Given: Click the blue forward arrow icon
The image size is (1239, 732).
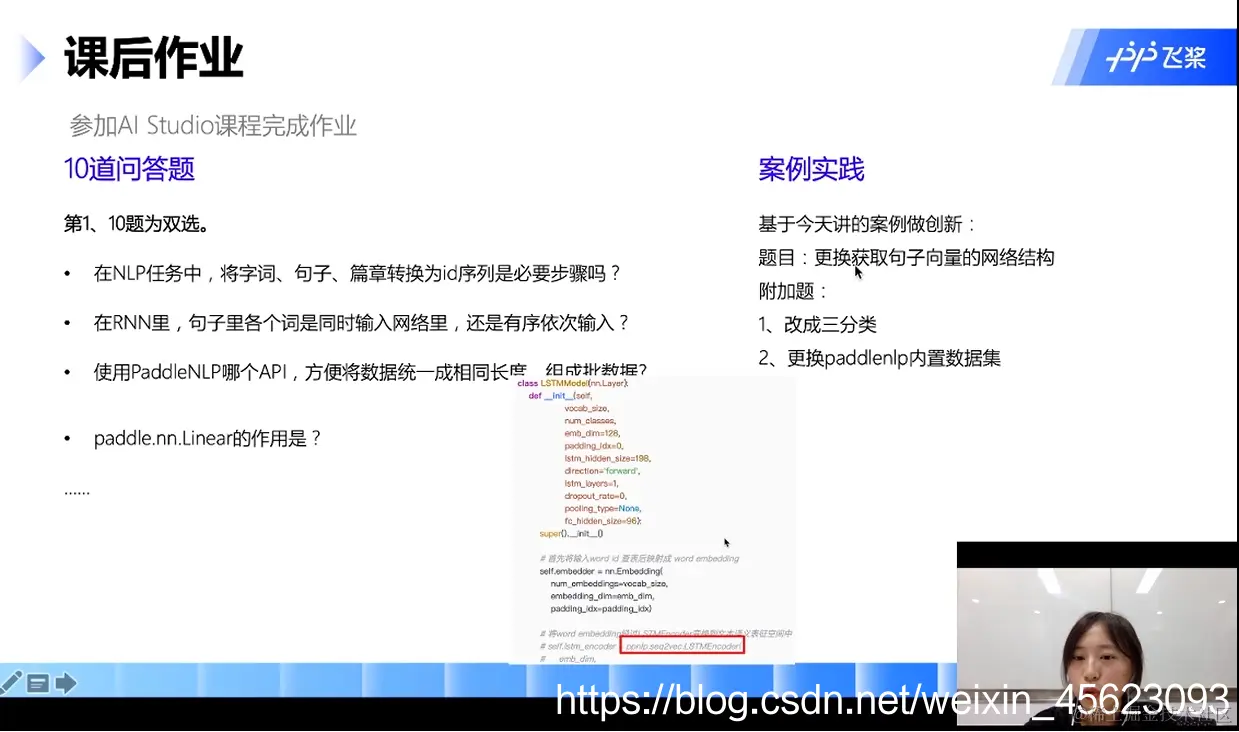Looking at the screenshot, I should pyautogui.click(x=64, y=682).
